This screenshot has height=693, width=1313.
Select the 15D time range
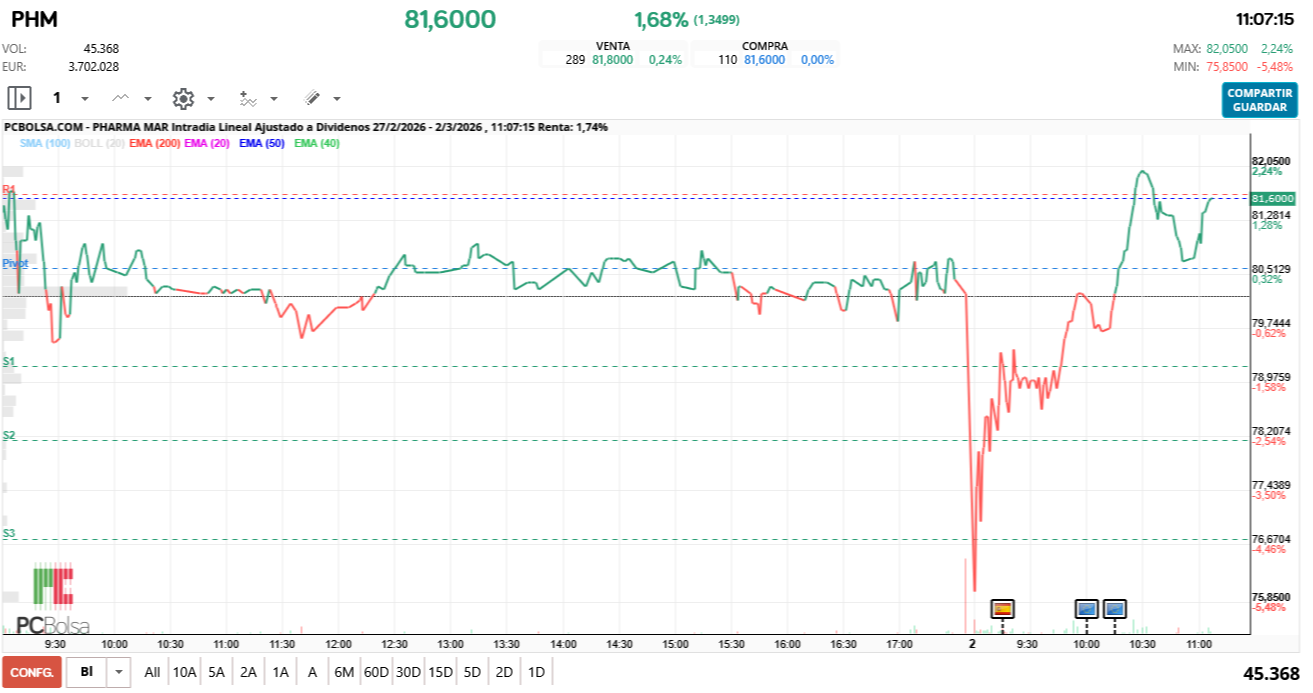(440, 672)
